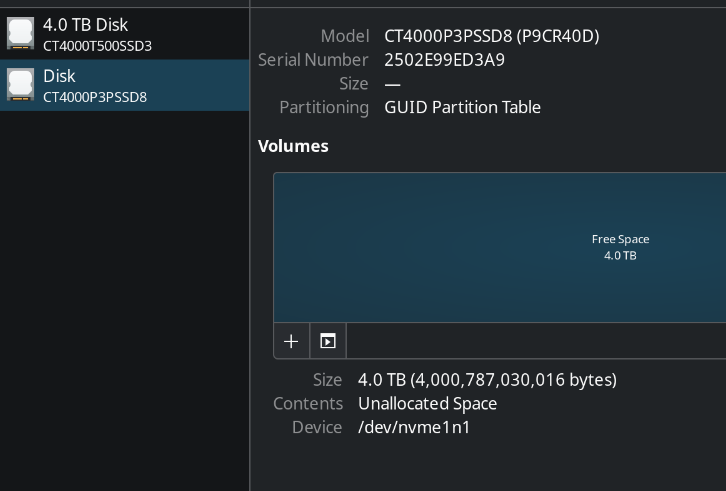Select the CT4000T500SSD3 subtitle in the disk list

97,46
